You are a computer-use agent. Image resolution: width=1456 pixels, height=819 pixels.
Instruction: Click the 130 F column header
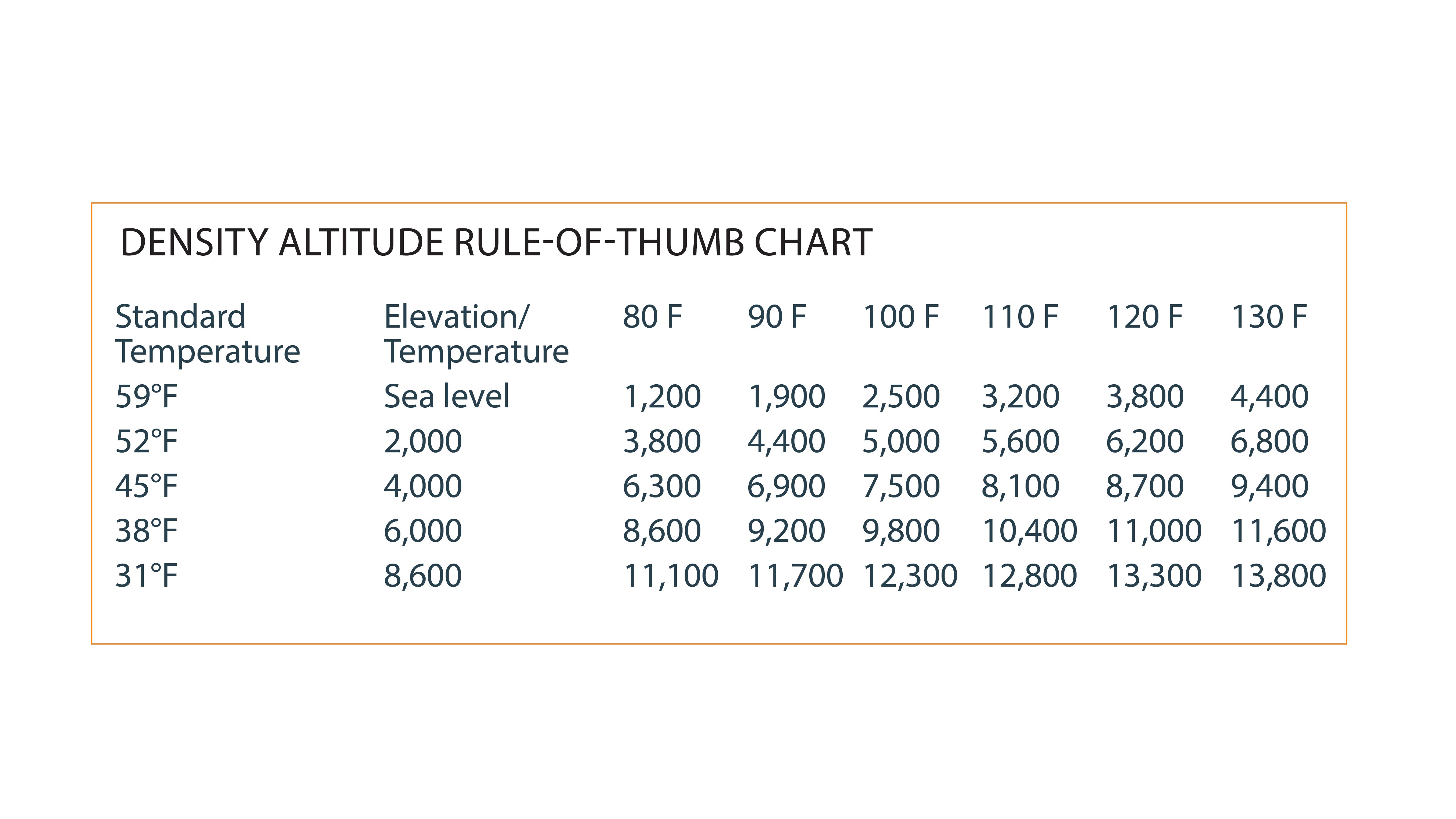tap(1269, 316)
